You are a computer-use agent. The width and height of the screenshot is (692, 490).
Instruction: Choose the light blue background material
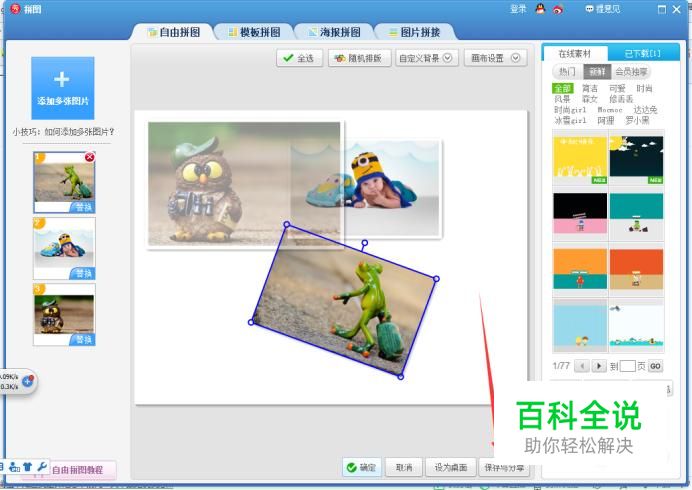point(580,325)
